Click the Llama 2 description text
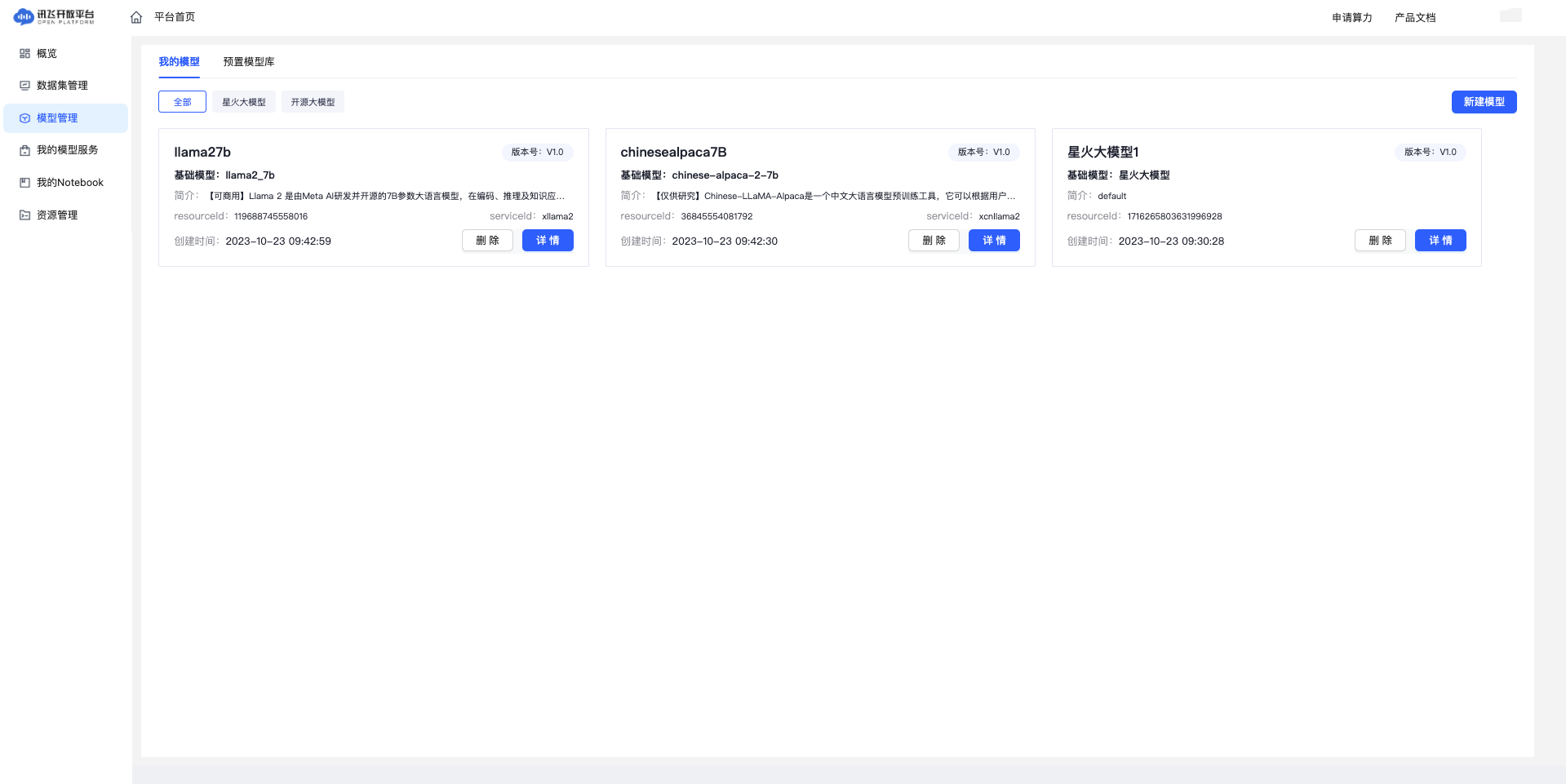 point(384,196)
